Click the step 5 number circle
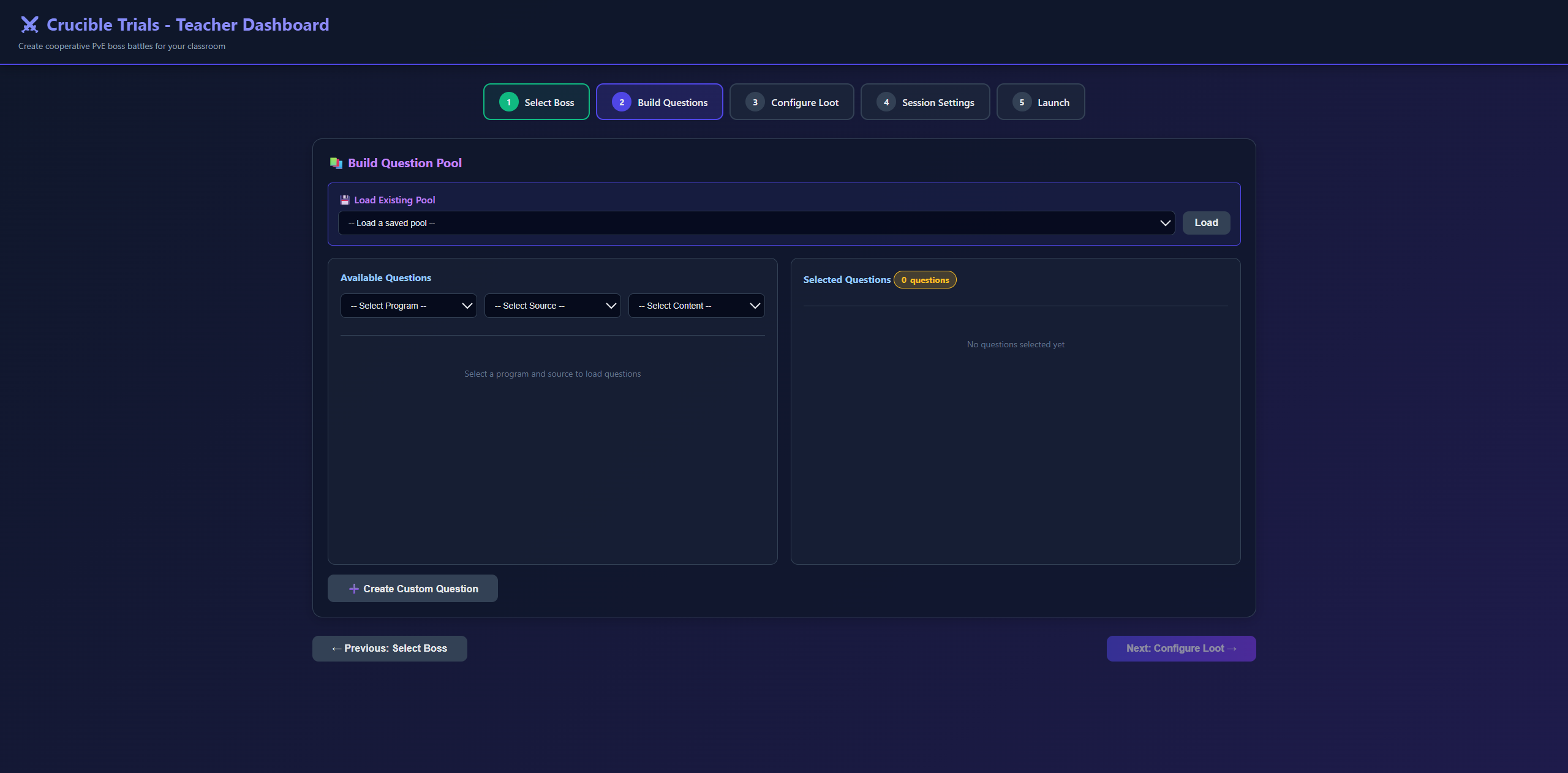This screenshot has width=1568, height=773. [1022, 102]
